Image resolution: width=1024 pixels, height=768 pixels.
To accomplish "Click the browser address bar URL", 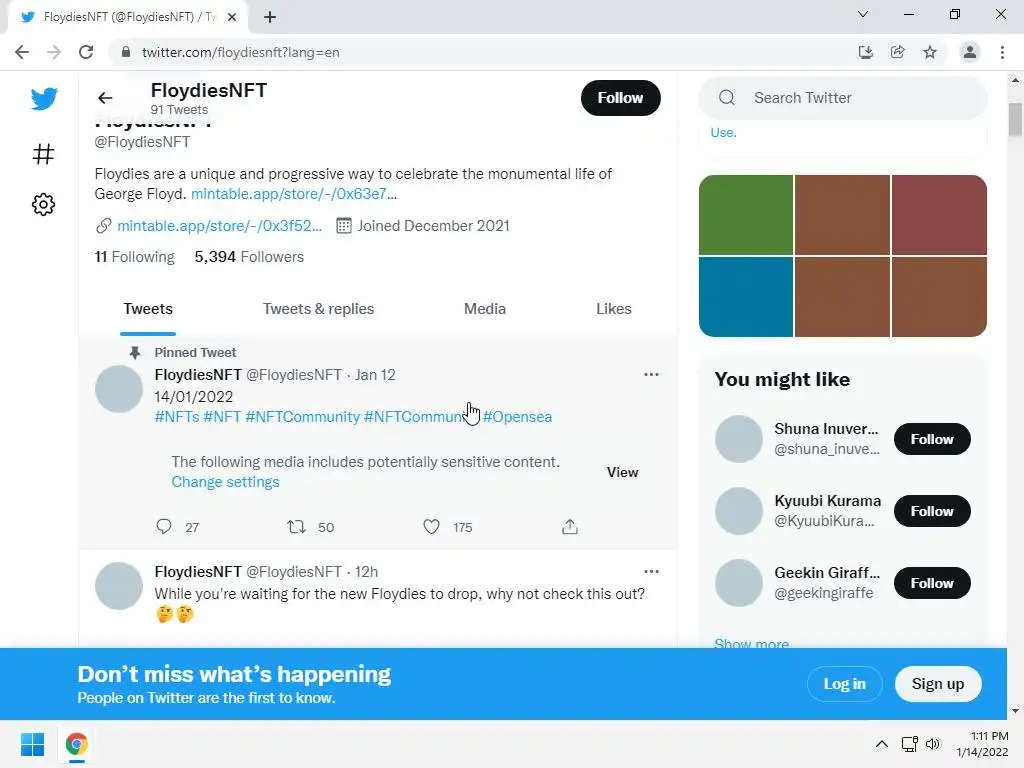I will tap(240, 52).
